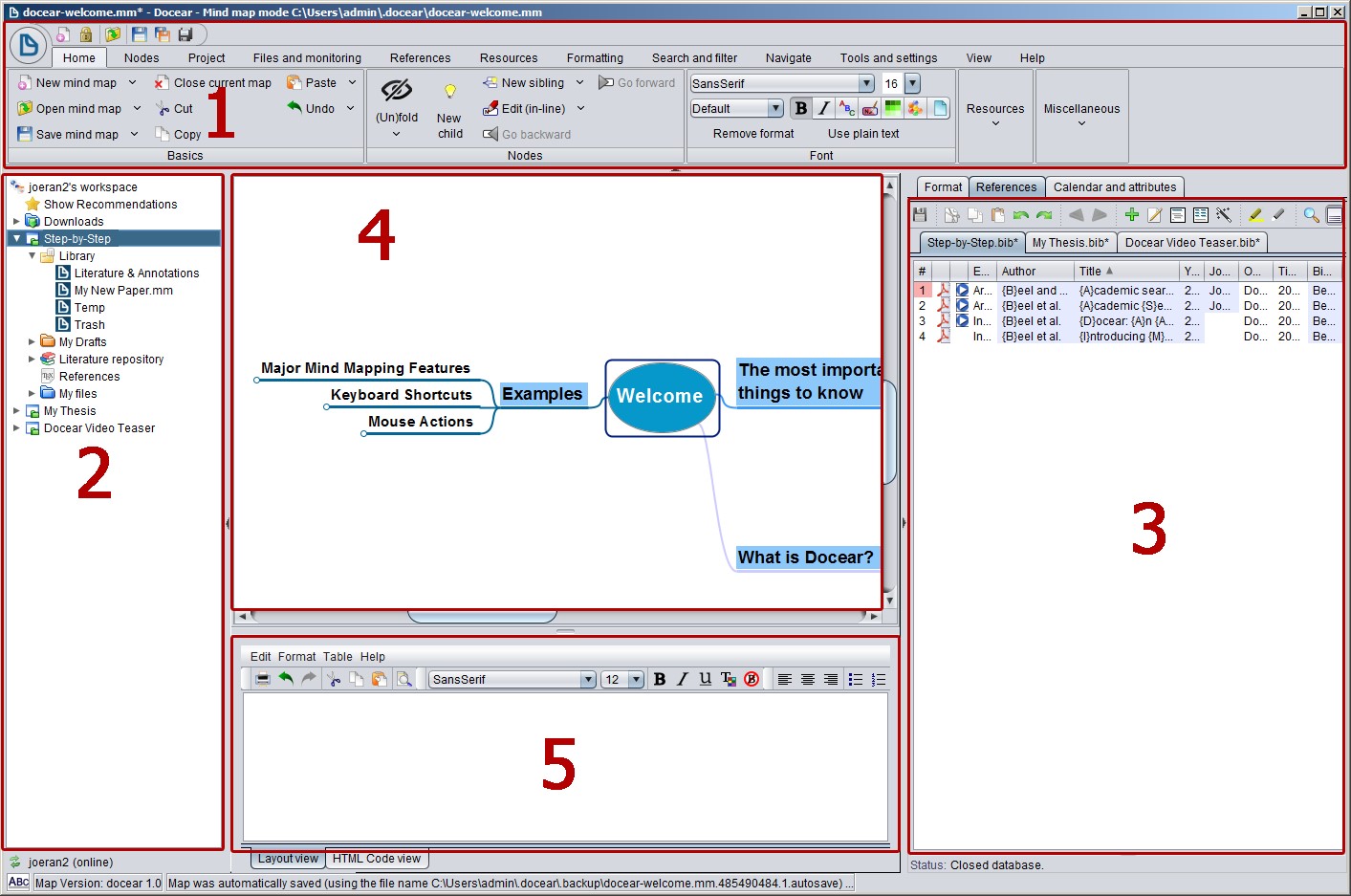The height and width of the screenshot is (896, 1351).
Task: Click the undo arrow in note editor toolbar
Action: click(286, 679)
